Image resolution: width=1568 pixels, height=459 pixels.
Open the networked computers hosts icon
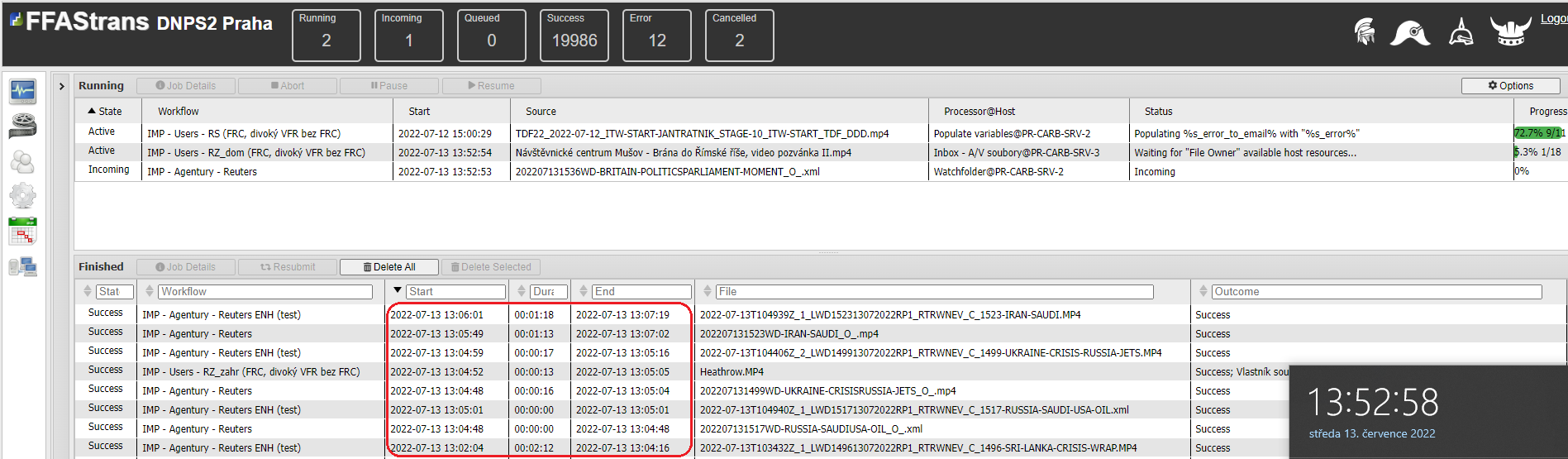pos(22,266)
